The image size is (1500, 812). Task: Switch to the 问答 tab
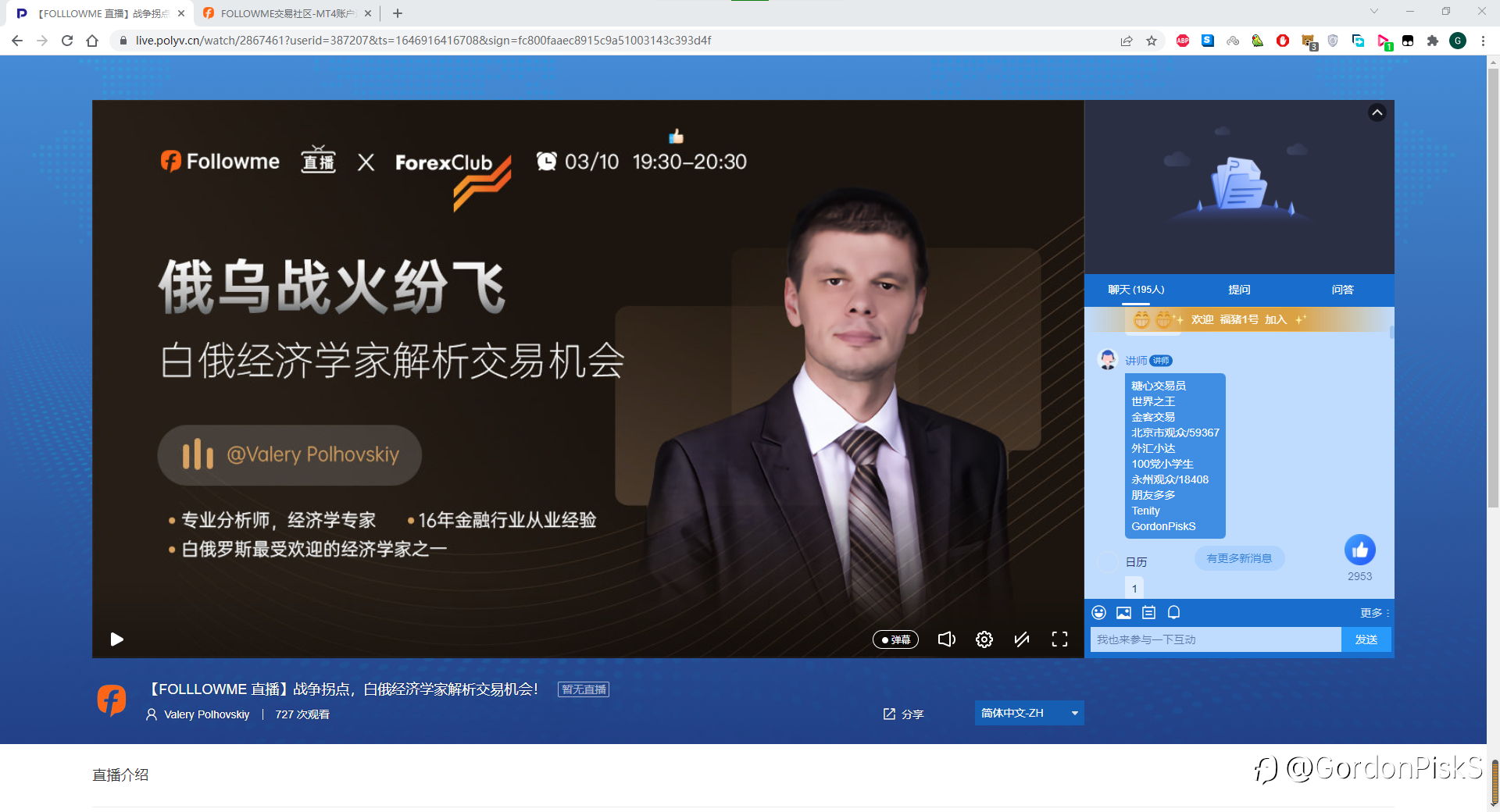1342,290
